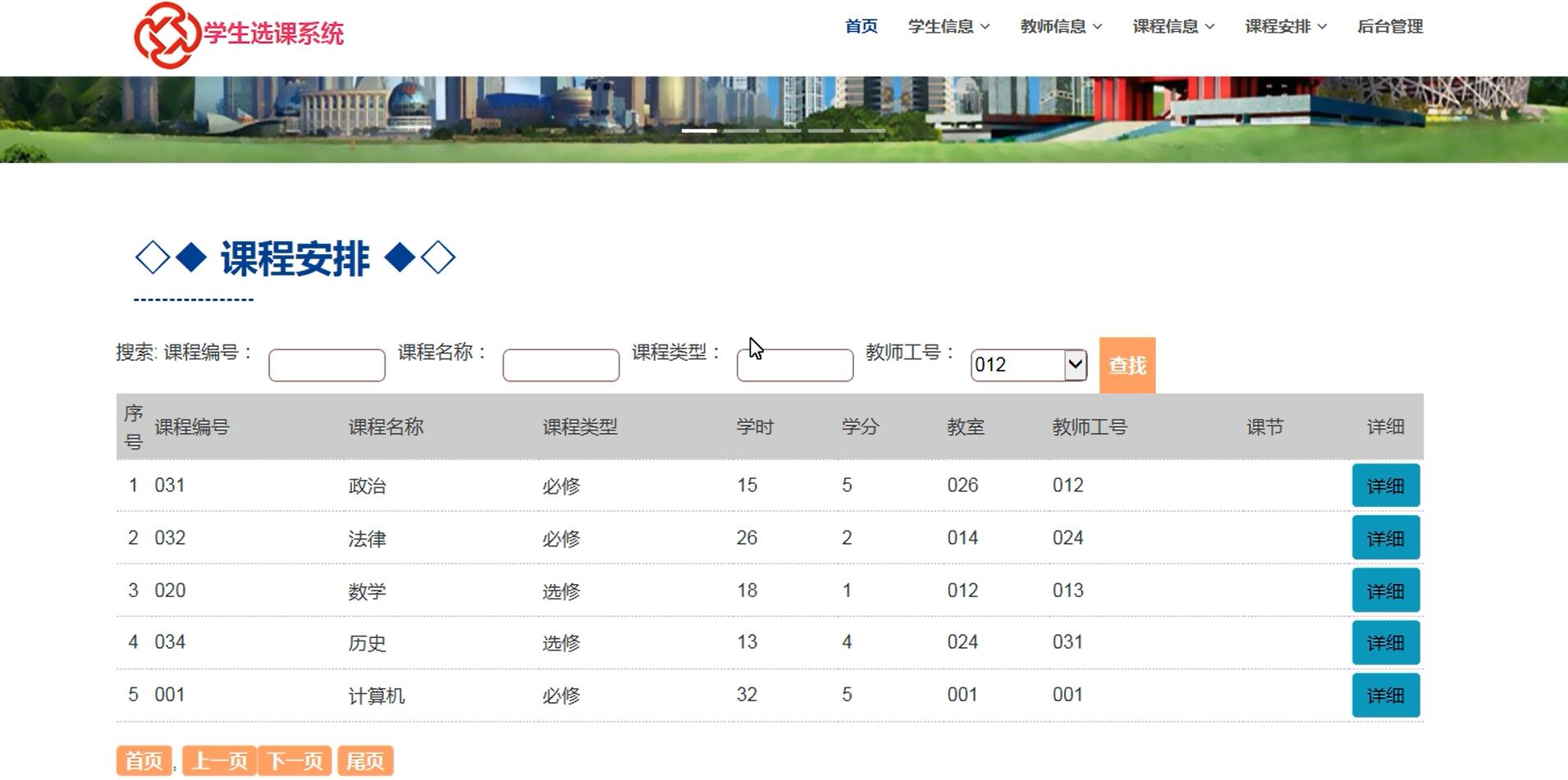Open 详细 for the 历史 course
1568x780 pixels.
point(1386,643)
